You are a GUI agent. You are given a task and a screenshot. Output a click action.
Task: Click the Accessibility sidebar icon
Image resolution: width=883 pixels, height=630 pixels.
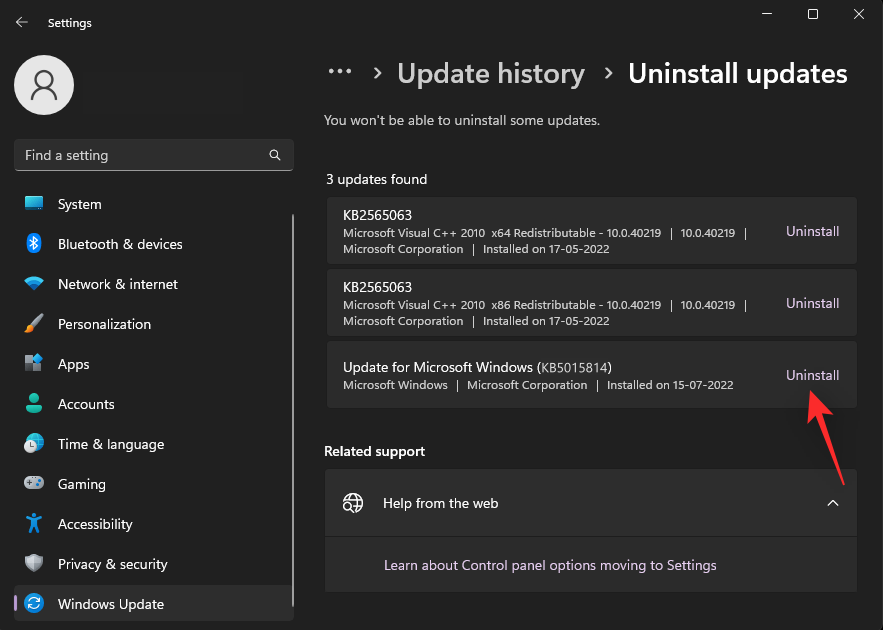tap(33, 524)
